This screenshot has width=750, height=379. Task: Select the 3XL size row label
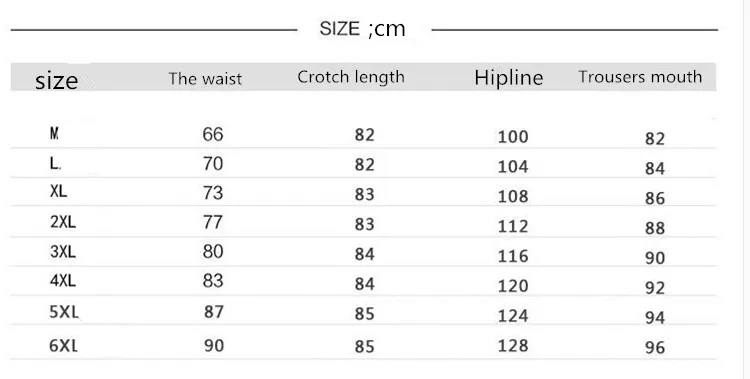point(63,251)
